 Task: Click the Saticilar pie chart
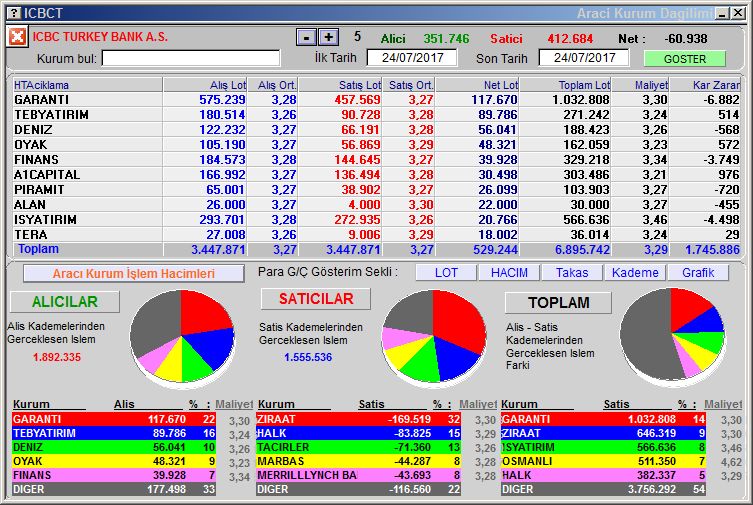click(x=434, y=337)
